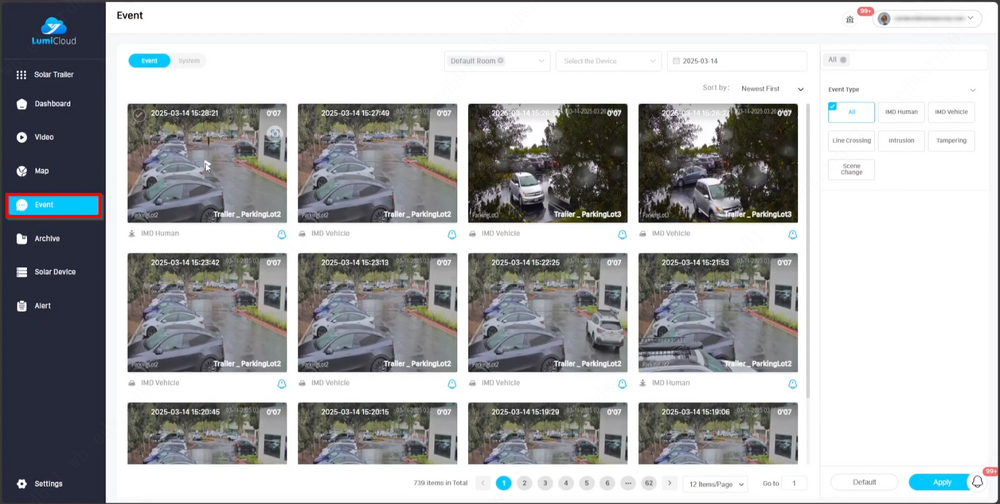This screenshot has height=504, width=1000.
Task: Click bell icon under first IMD Human event
Action: click(x=282, y=234)
